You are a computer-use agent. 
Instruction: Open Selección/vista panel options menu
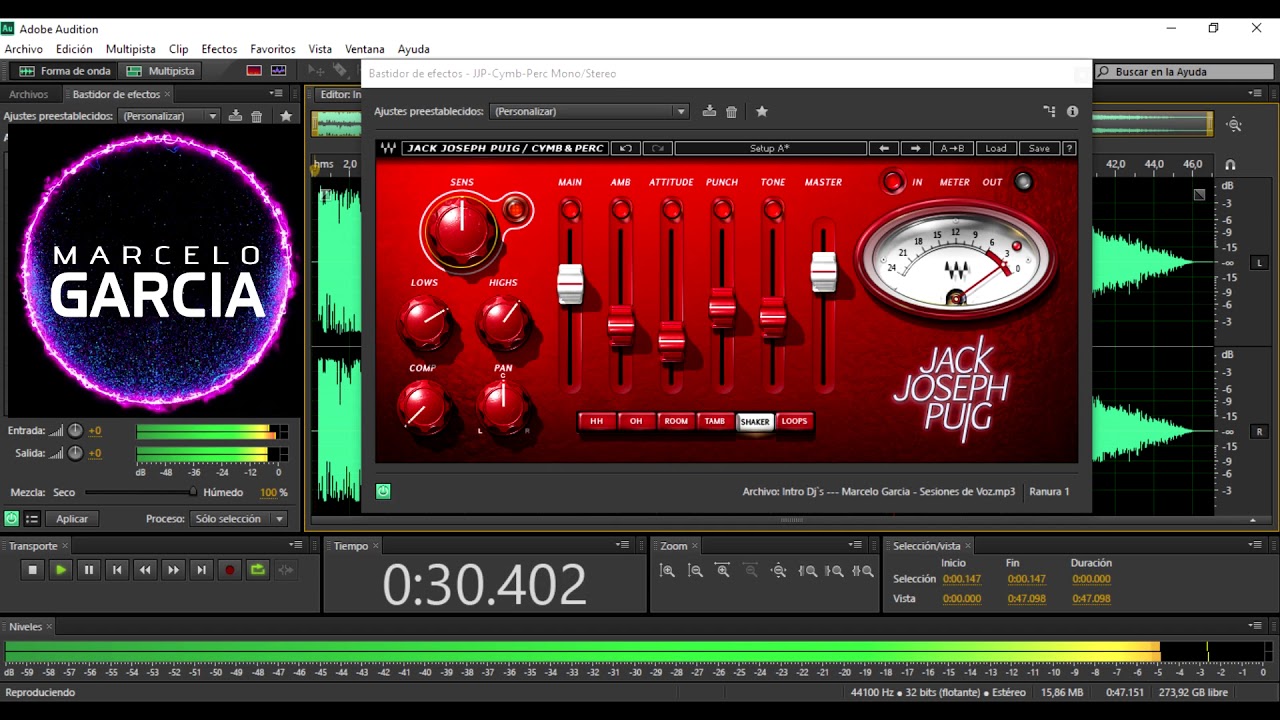pyautogui.click(x=1256, y=545)
